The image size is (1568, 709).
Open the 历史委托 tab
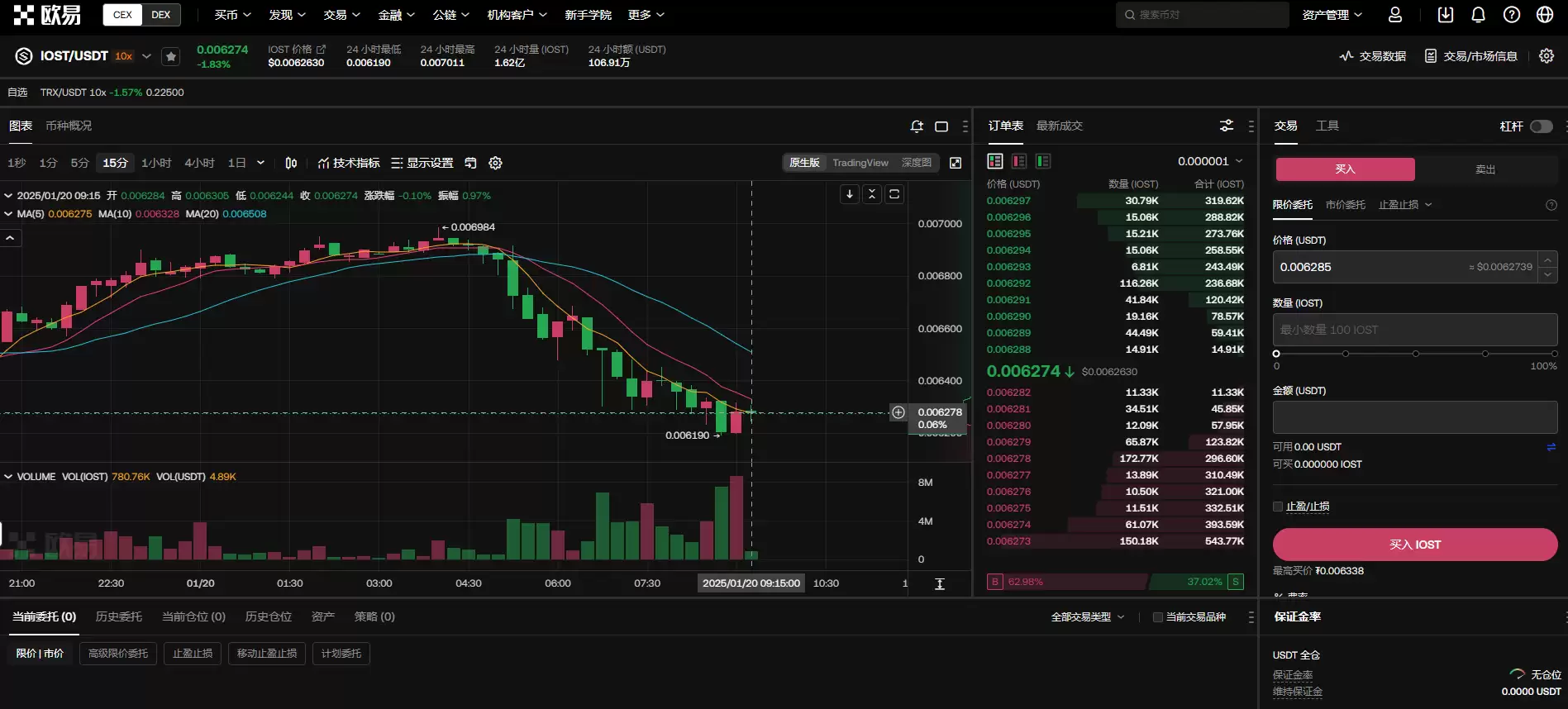coord(119,616)
